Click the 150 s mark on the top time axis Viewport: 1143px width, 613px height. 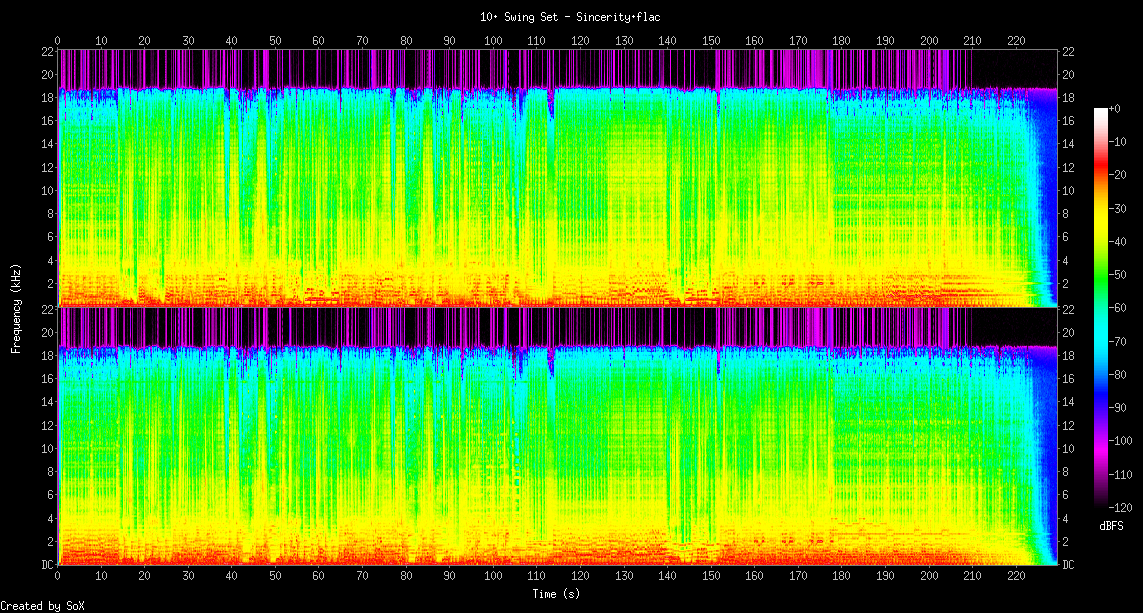711,40
